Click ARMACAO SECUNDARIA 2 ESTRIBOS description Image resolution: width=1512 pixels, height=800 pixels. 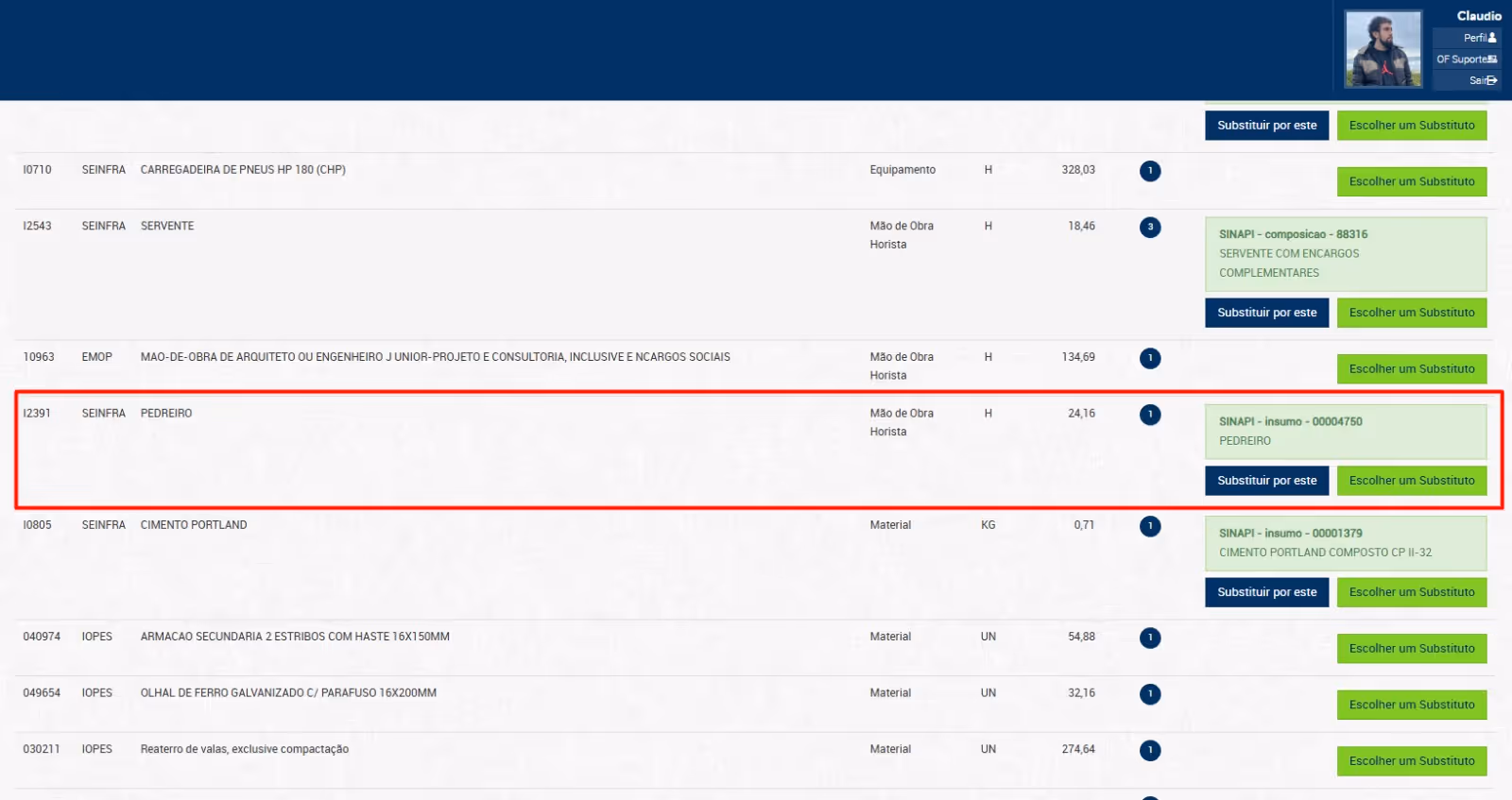pyautogui.click(x=295, y=637)
